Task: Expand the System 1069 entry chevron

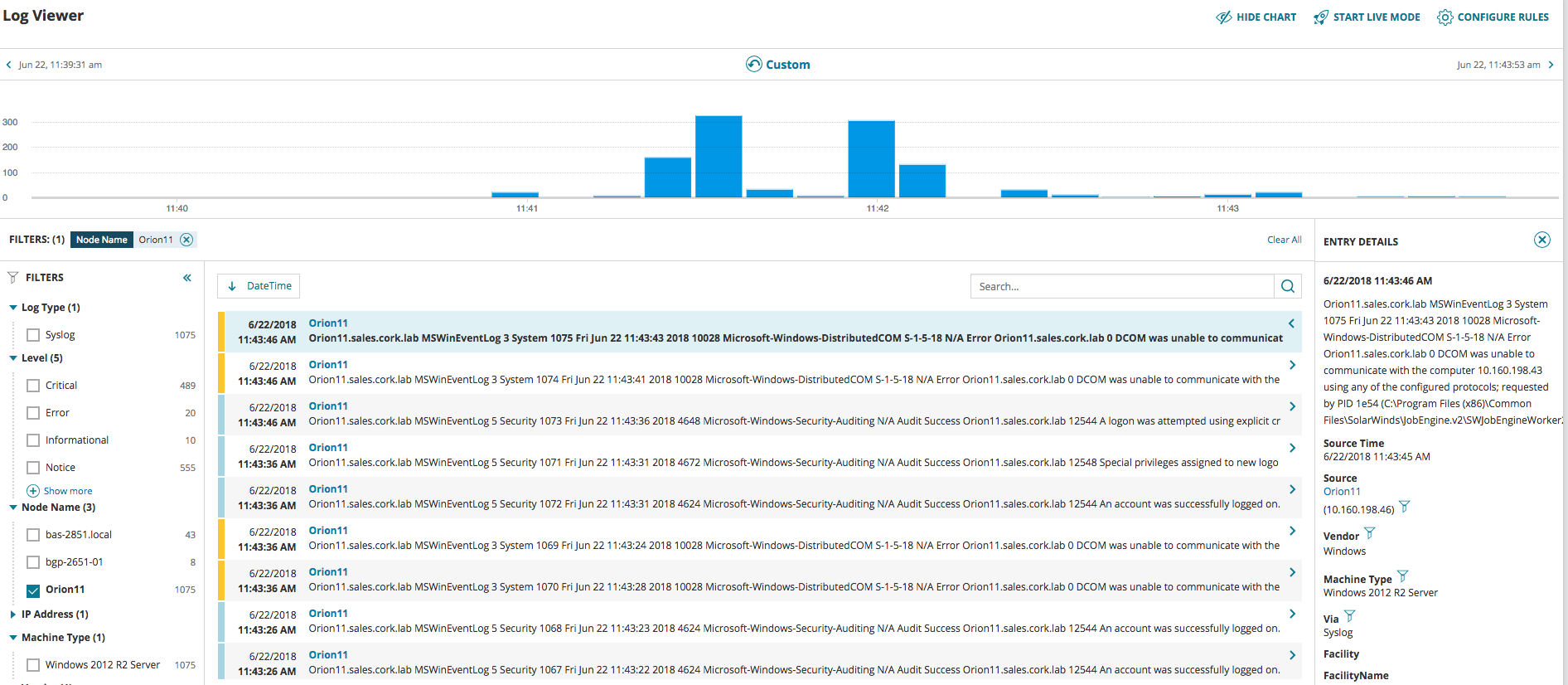Action: click(x=1292, y=531)
